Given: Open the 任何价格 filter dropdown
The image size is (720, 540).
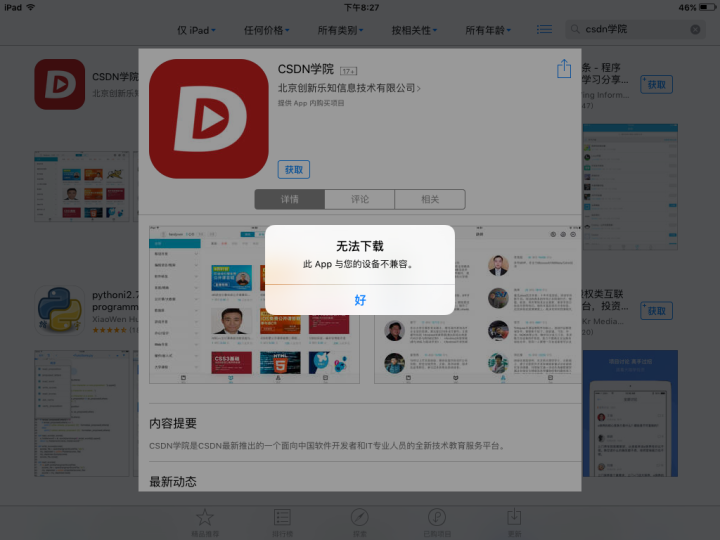Looking at the screenshot, I should (266, 30).
